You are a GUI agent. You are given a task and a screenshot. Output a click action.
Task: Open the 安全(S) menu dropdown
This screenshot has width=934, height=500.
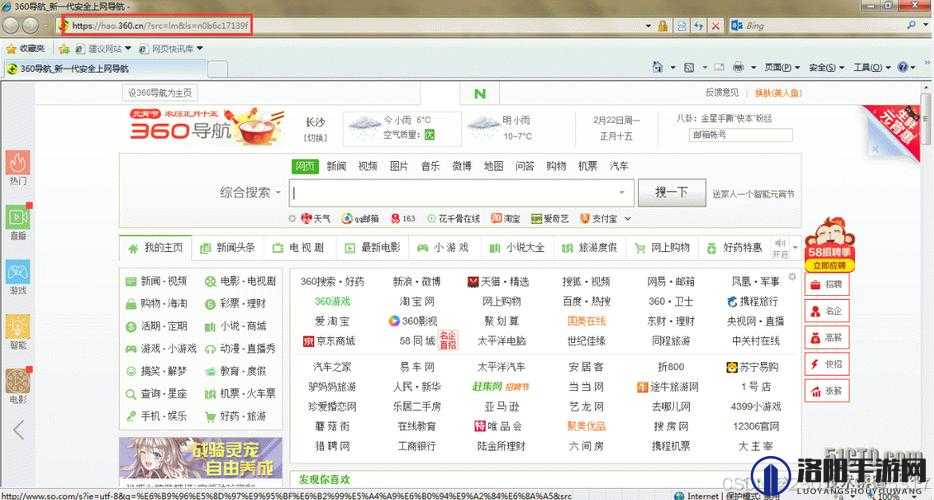[x=827, y=67]
